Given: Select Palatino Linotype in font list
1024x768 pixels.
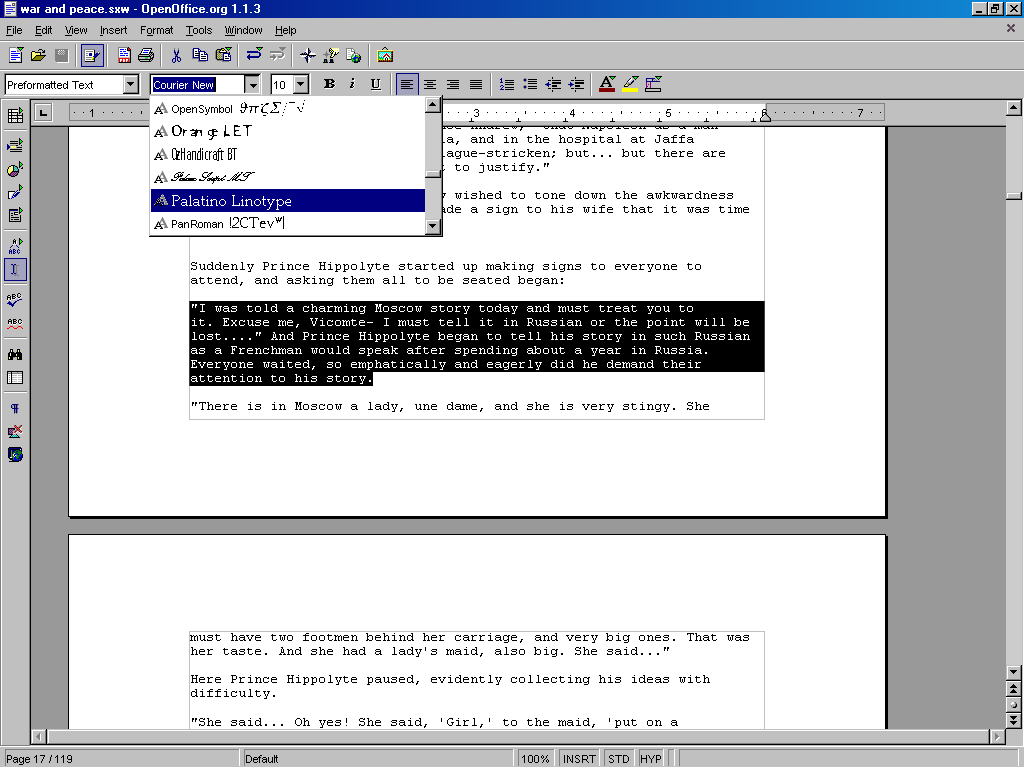Looking at the screenshot, I should tap(231, 201).
